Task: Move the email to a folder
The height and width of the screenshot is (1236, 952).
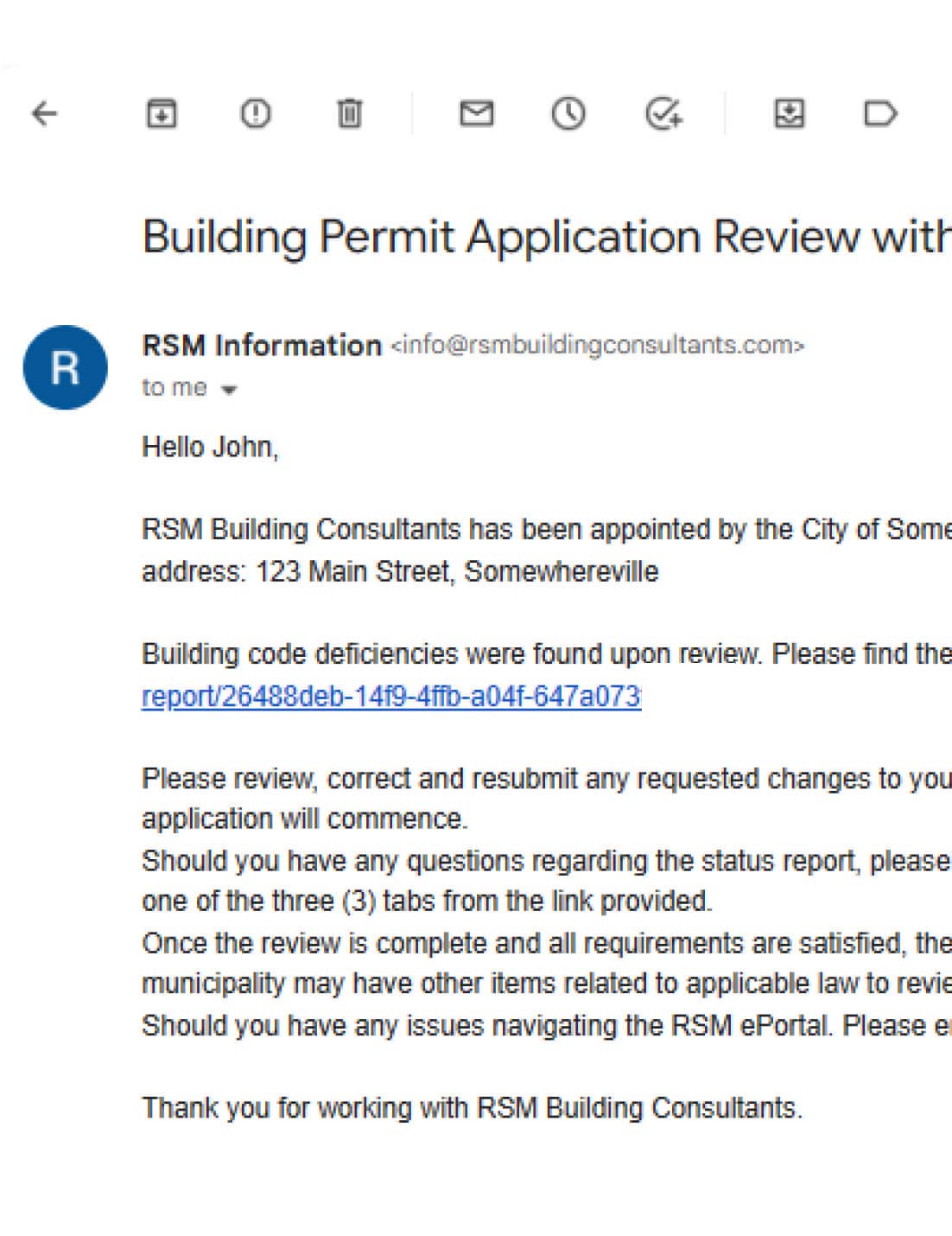Action: point(789,112)
